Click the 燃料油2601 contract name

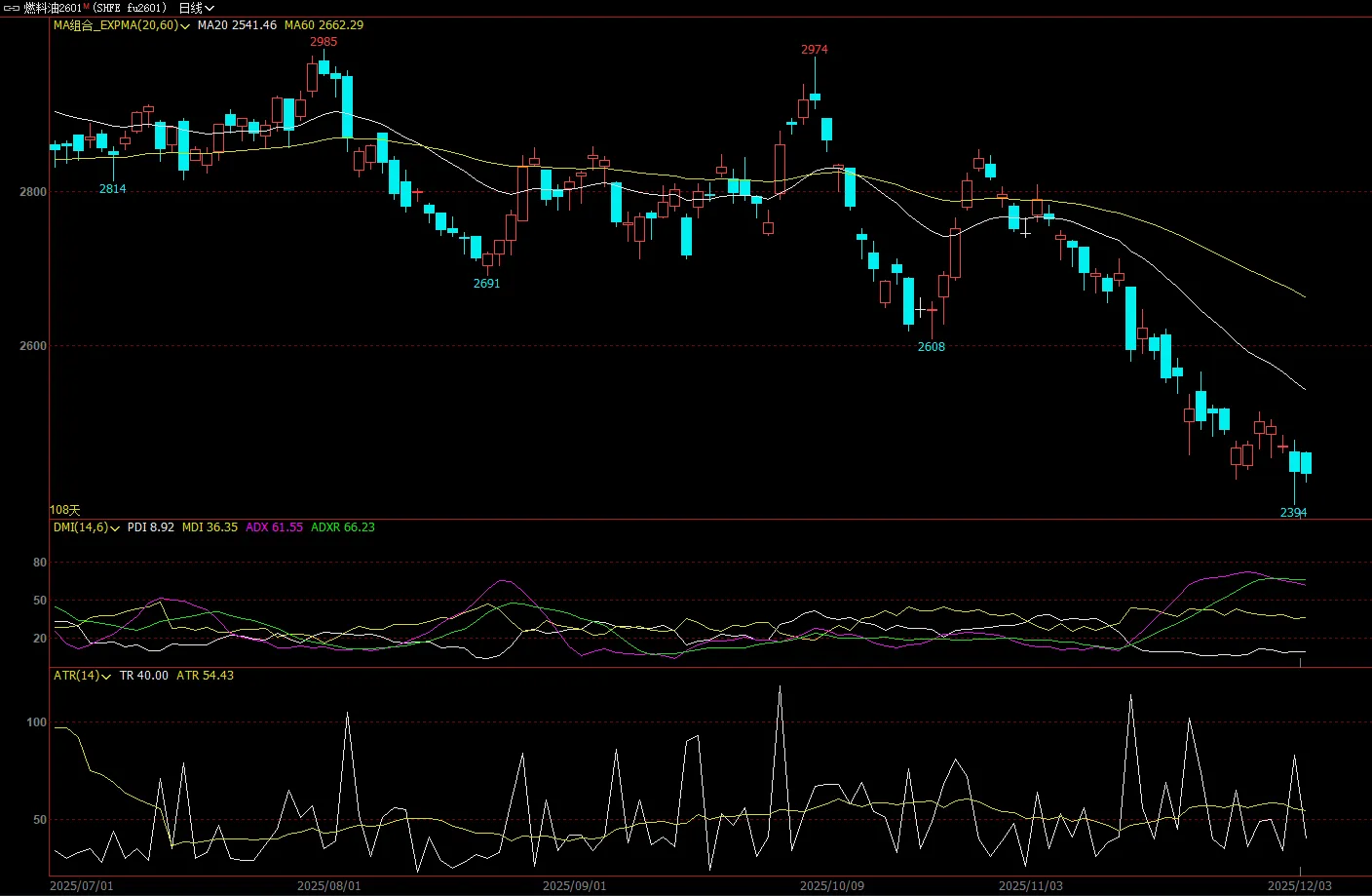pyautogui.click(x=53, y=8)
